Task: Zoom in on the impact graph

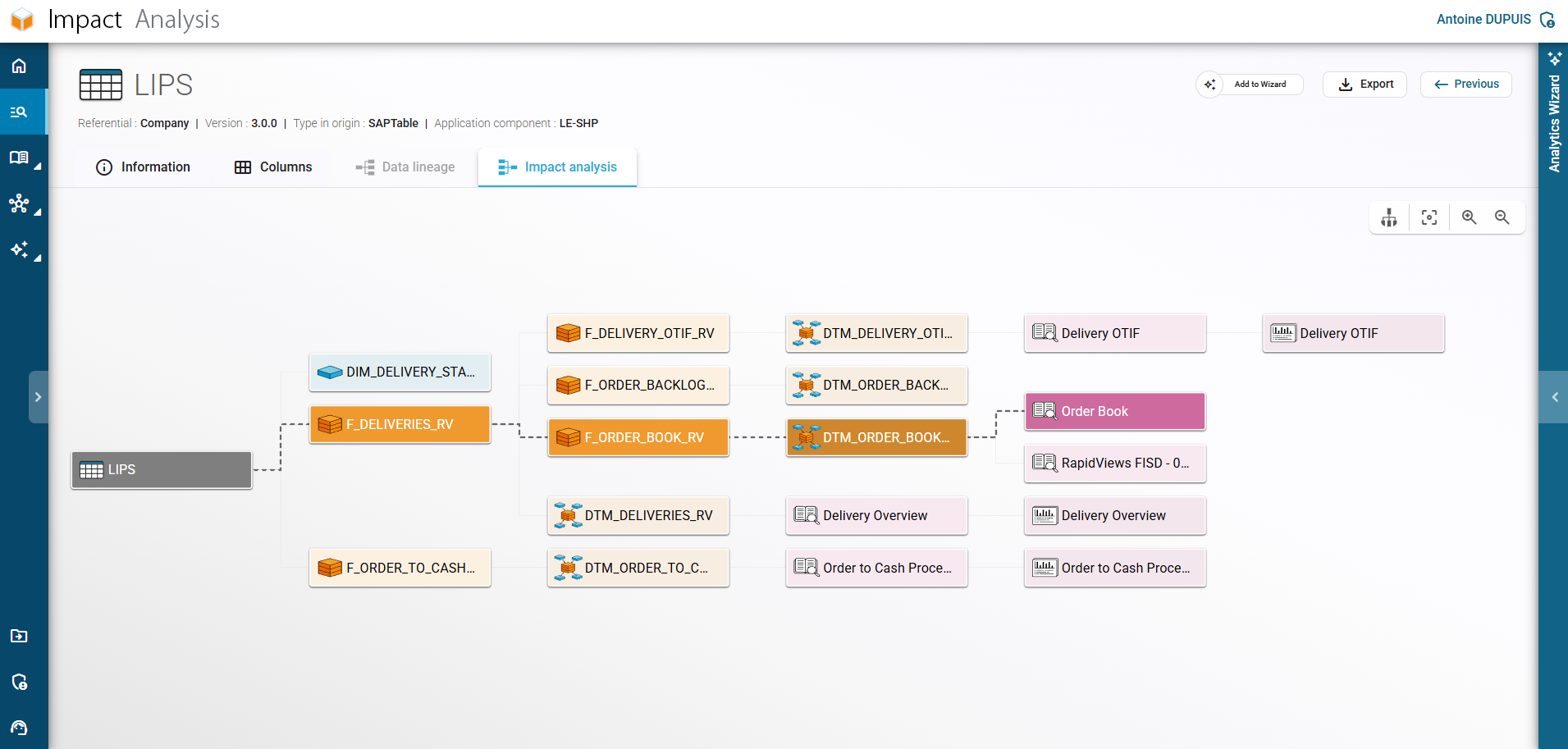Action: 1469,217
